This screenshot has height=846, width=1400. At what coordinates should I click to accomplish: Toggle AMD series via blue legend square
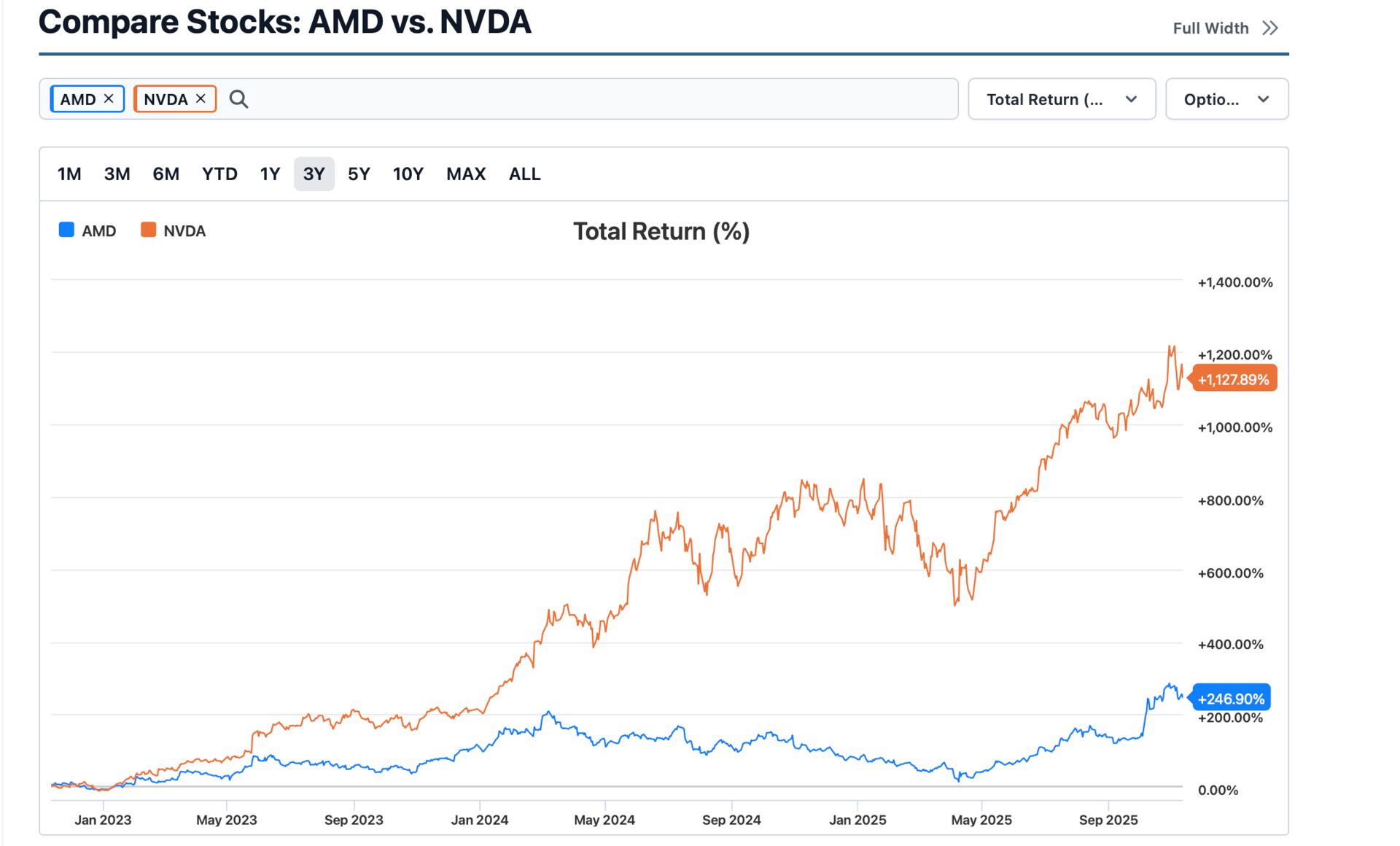[66, 230]
